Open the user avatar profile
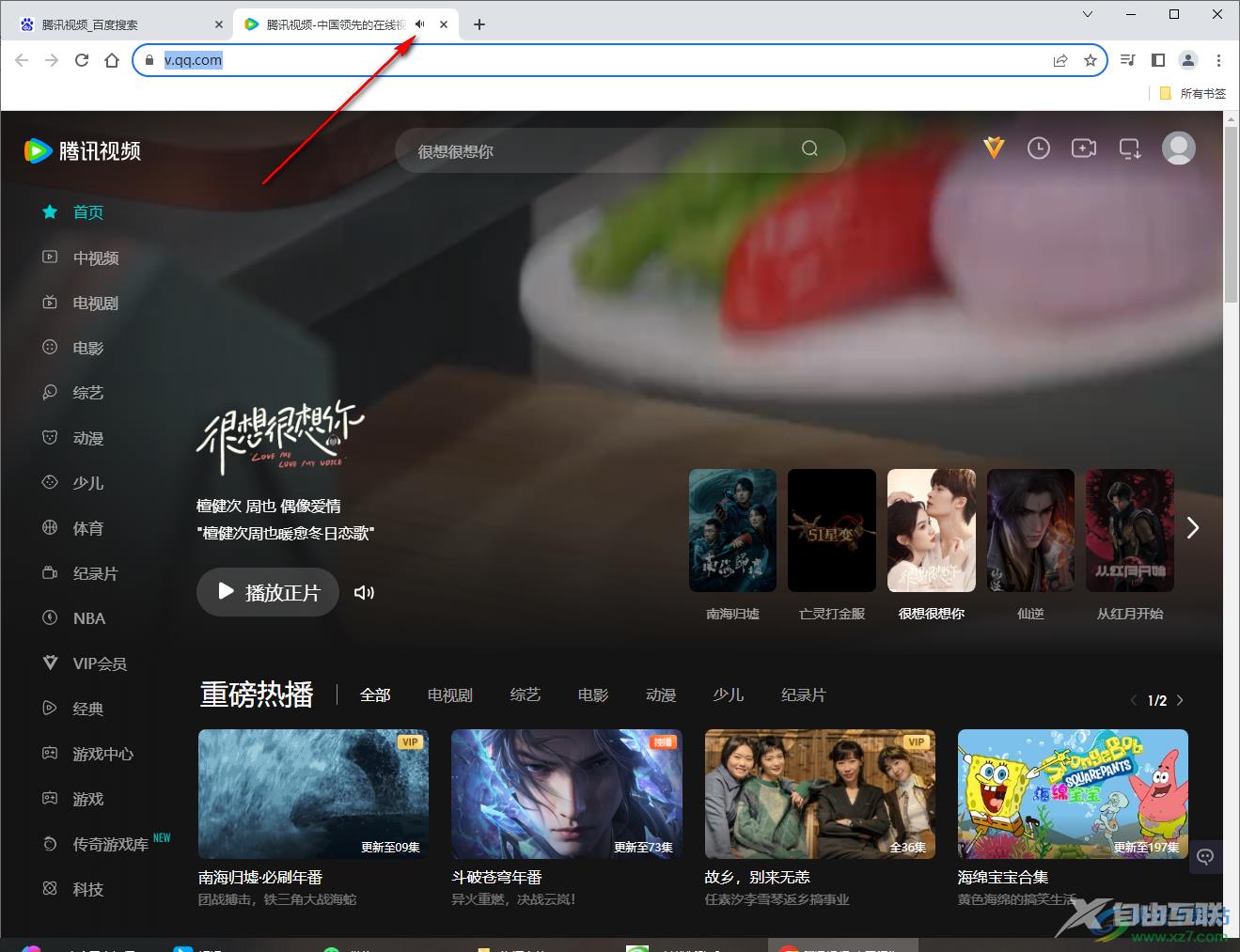The image size is (1240, 952). tap(1178, 148)
